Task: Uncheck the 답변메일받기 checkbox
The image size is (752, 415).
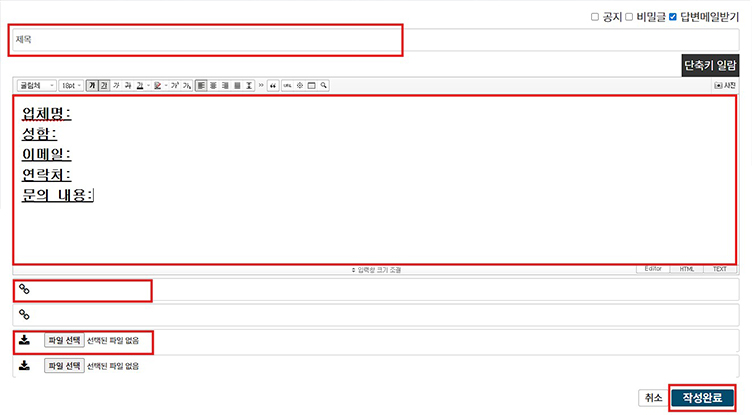Action: 673,17
